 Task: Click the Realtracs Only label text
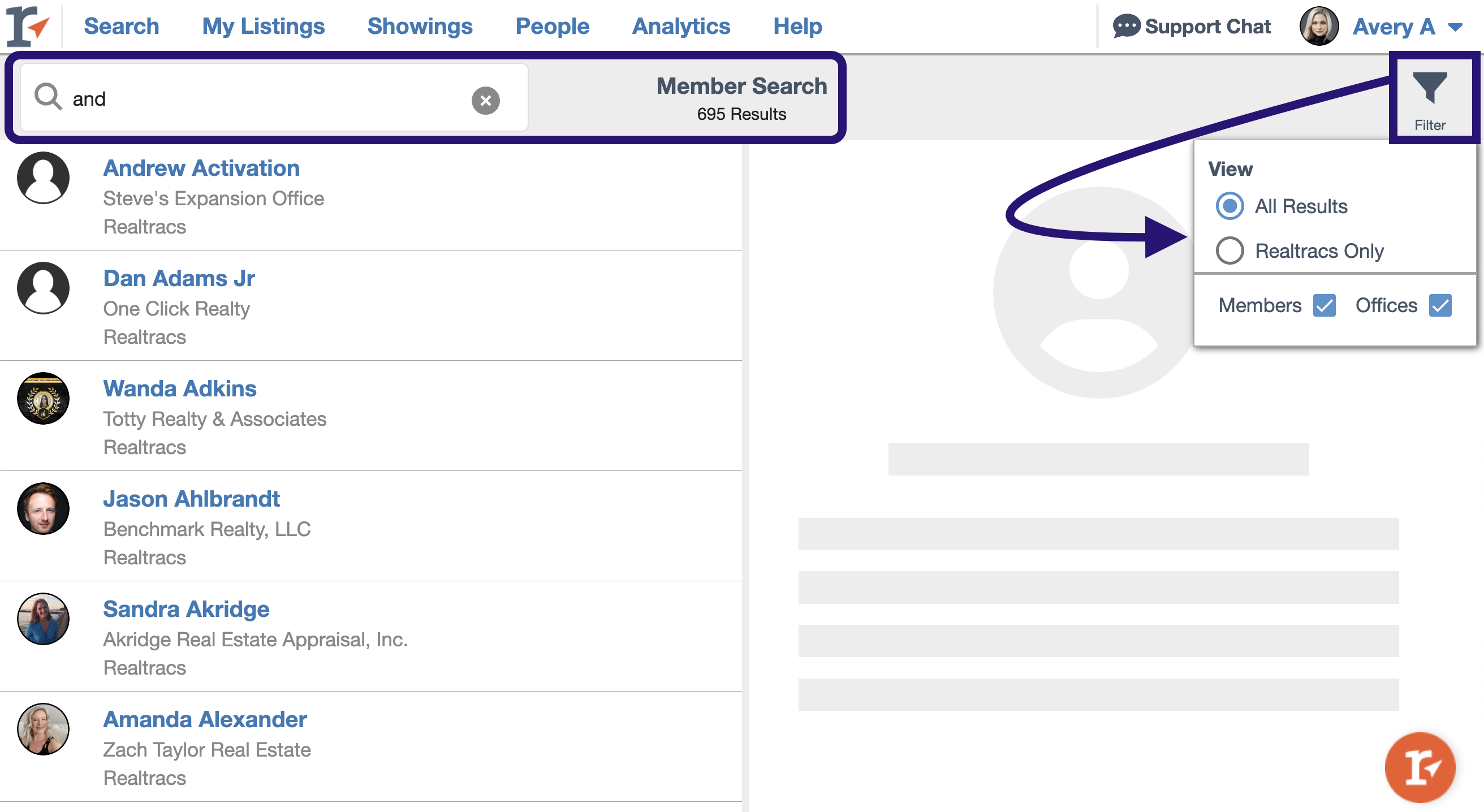(1319, 251)
